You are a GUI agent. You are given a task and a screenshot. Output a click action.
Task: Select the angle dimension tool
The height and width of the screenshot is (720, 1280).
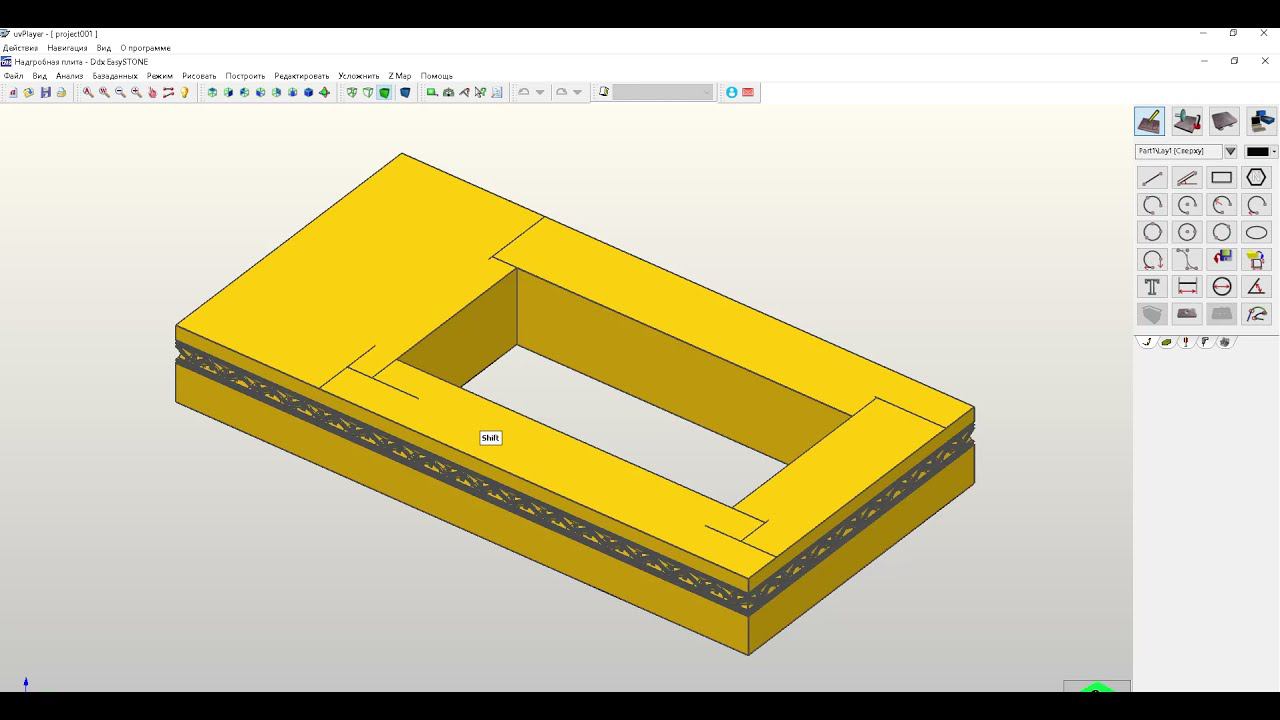pyautogui.click(x=1256, y=287)
